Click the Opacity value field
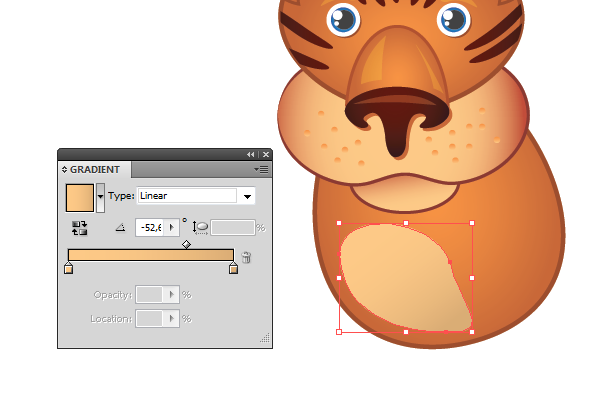Viewport: 600px width, 400px height. tap(150, 295)
